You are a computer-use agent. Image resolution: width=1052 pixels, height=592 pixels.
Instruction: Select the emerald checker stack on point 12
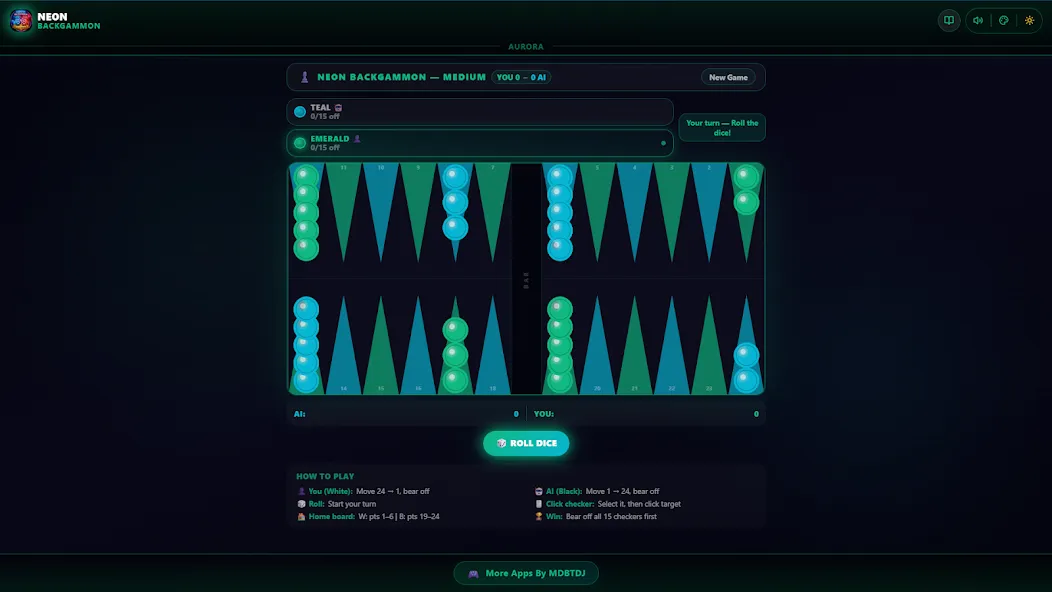(x=306, y=212)
